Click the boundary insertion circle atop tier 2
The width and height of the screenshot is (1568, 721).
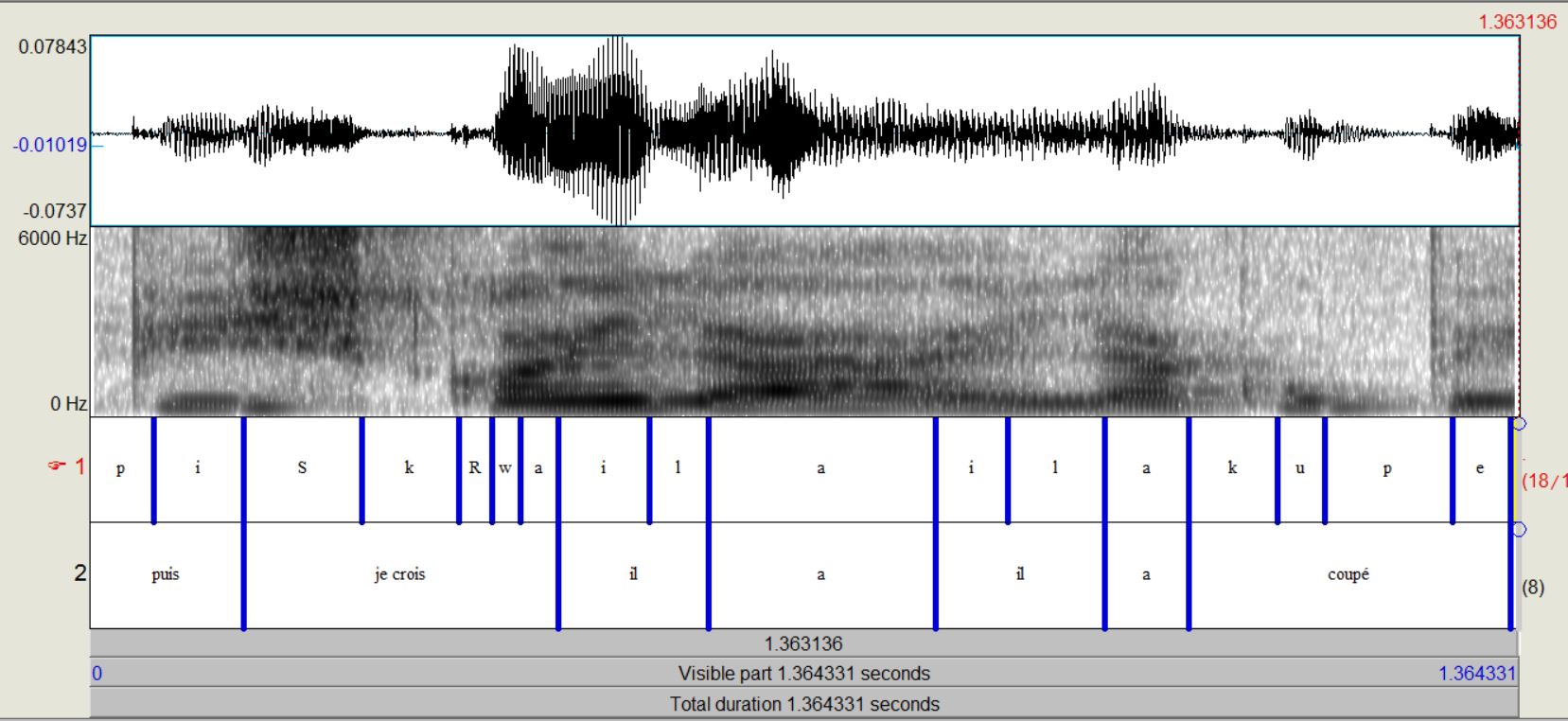pos(1519,530)
